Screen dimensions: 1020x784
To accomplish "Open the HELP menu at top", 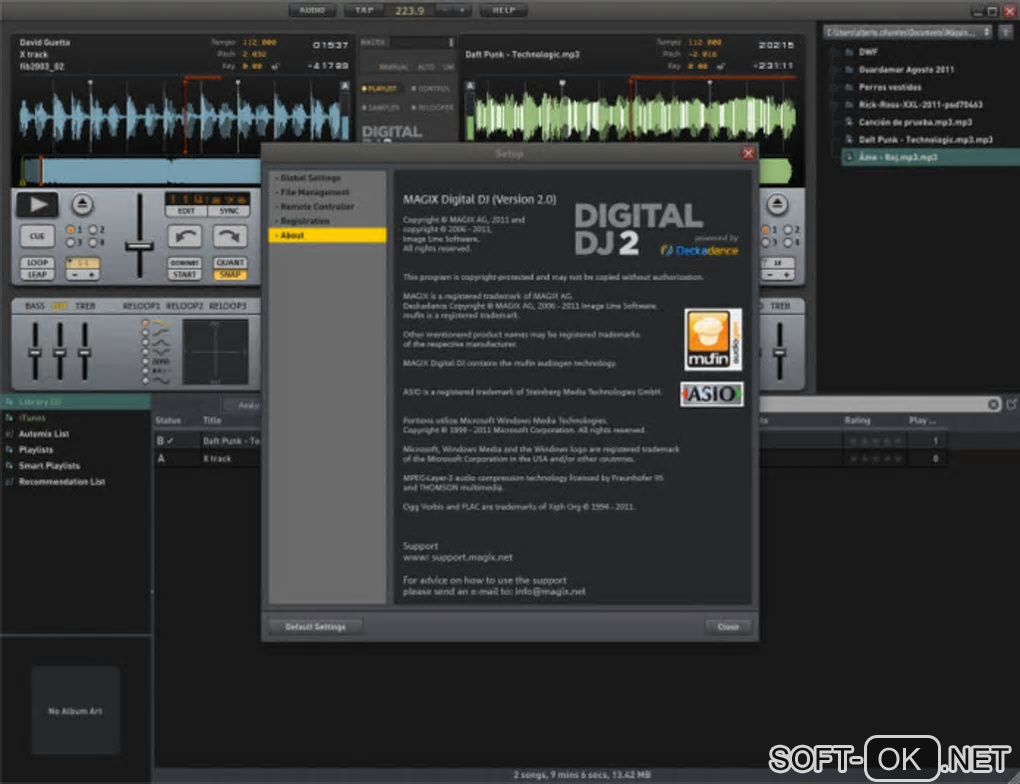I will (503, 10).
